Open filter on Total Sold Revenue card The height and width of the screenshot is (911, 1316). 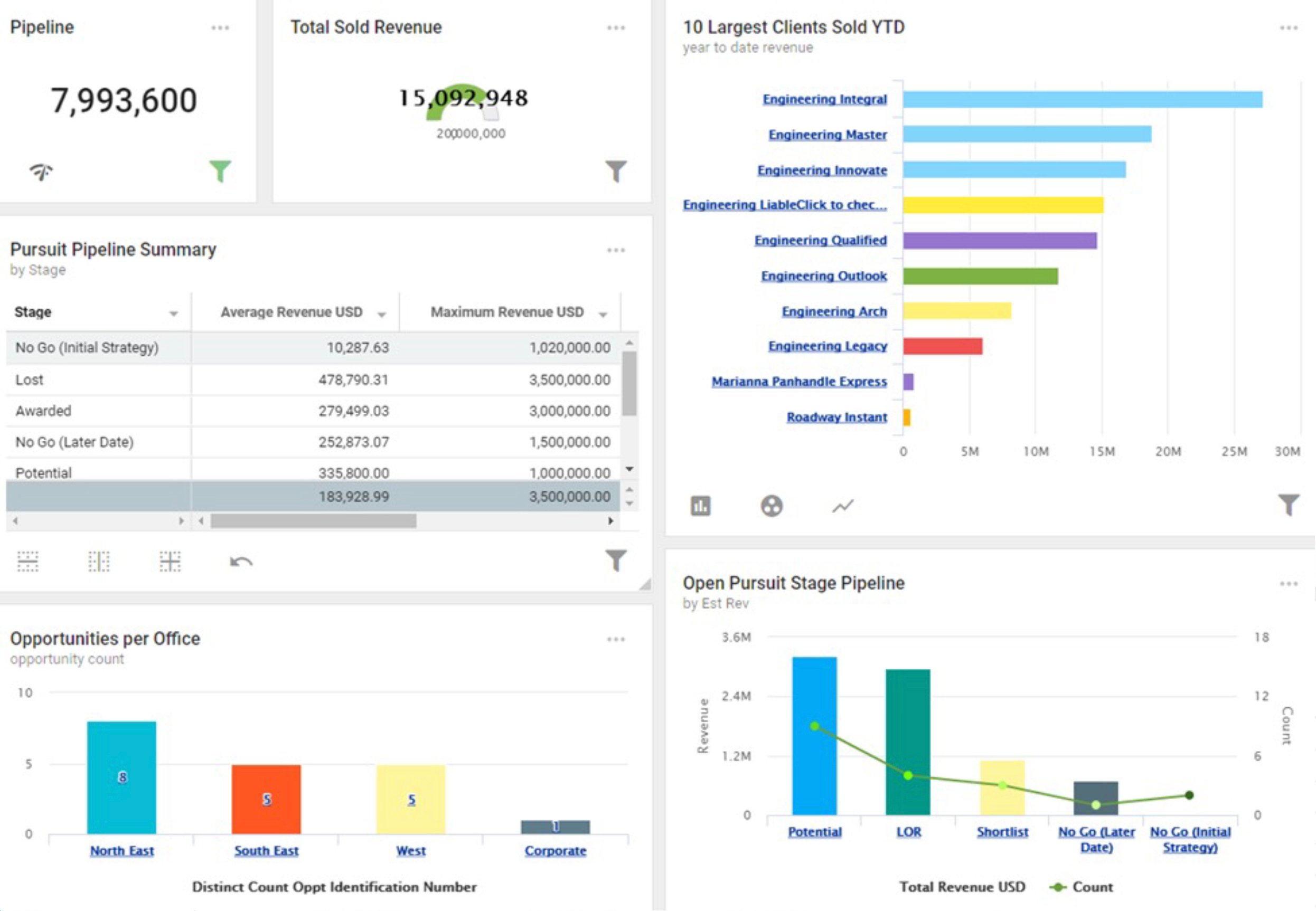pyautogui.click(x=616, y=170)
